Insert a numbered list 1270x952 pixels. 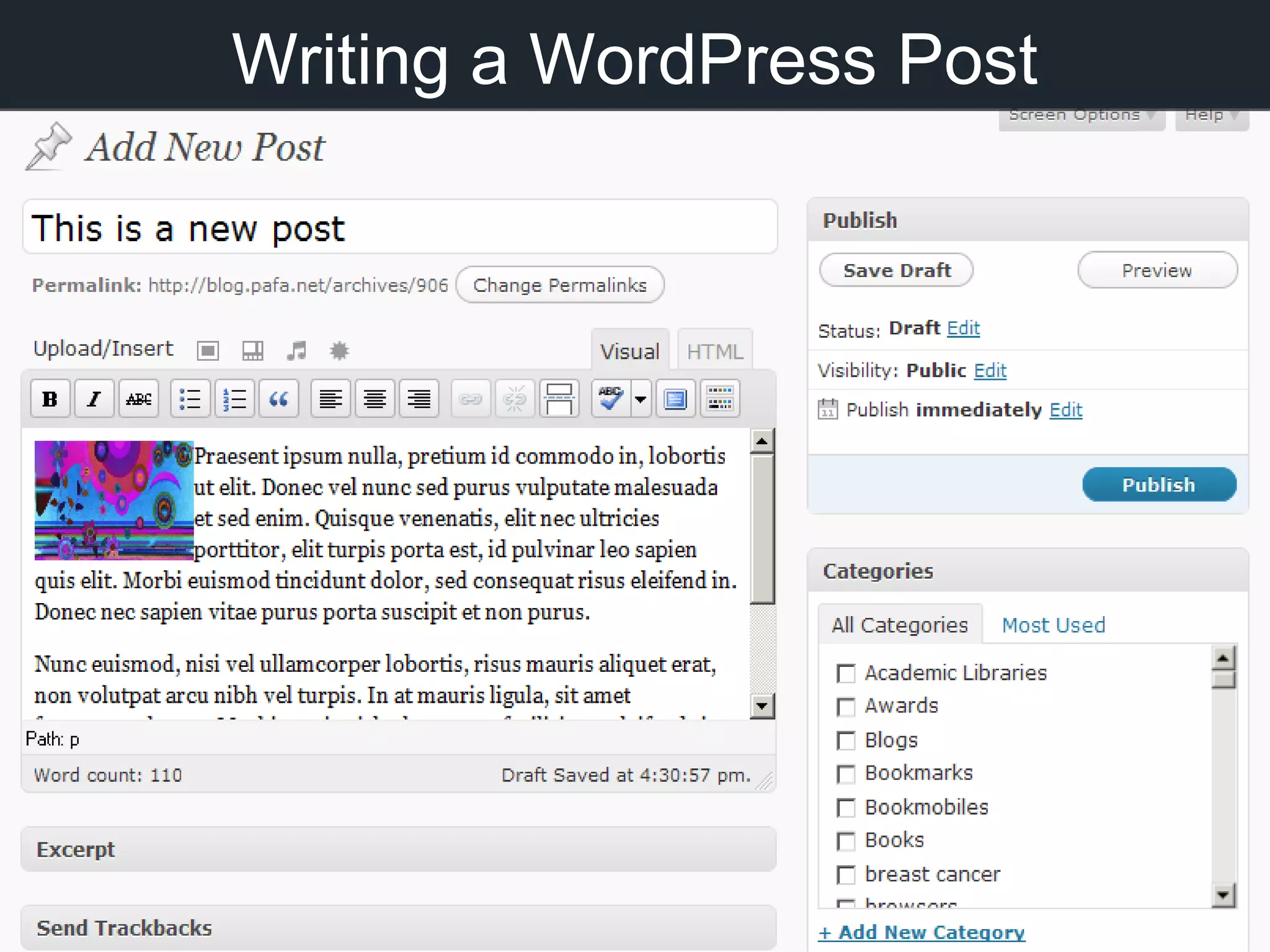point(235,399)
